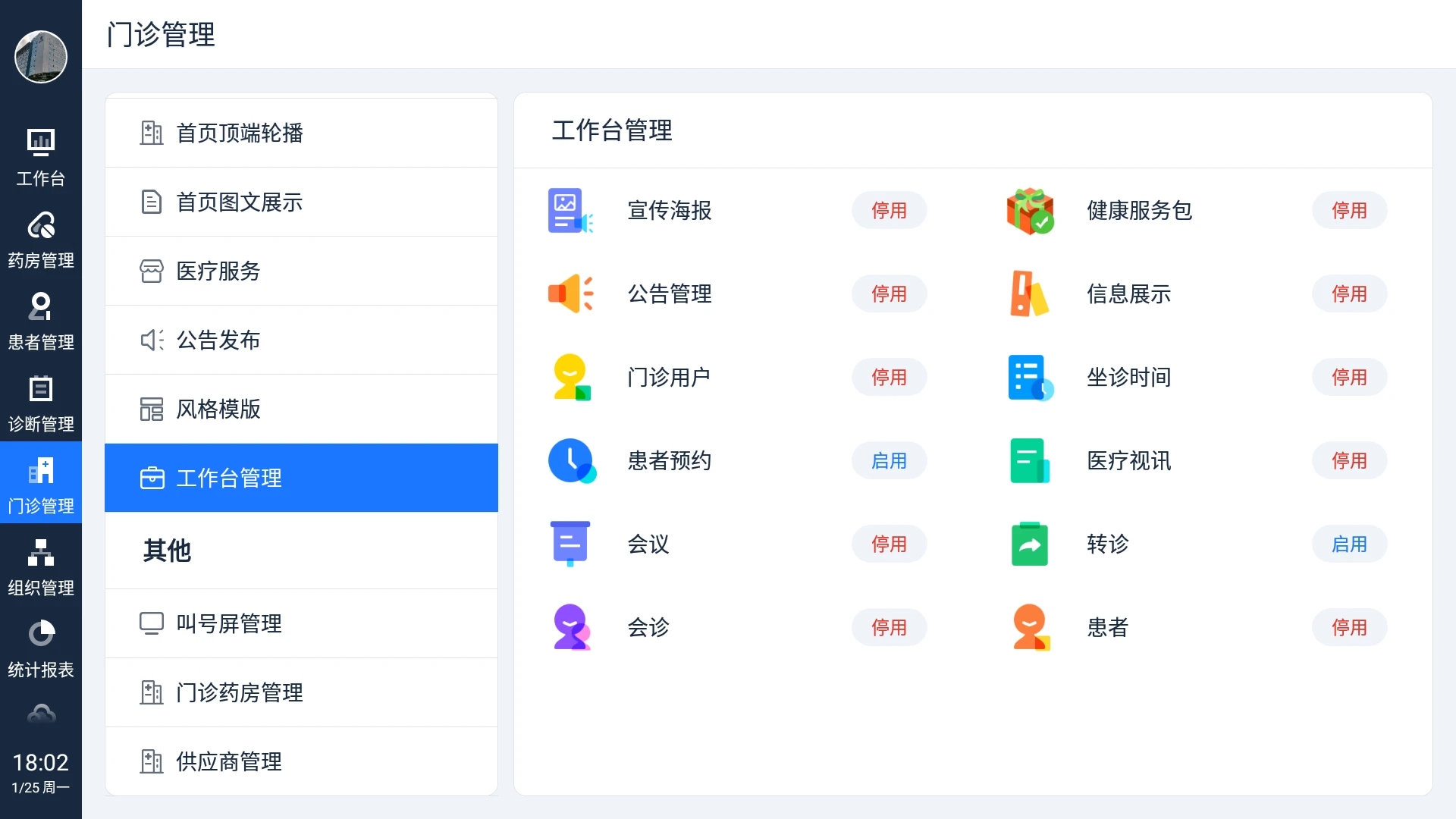
Task: Click the hospital avatar picture
Action: [41, 57]
